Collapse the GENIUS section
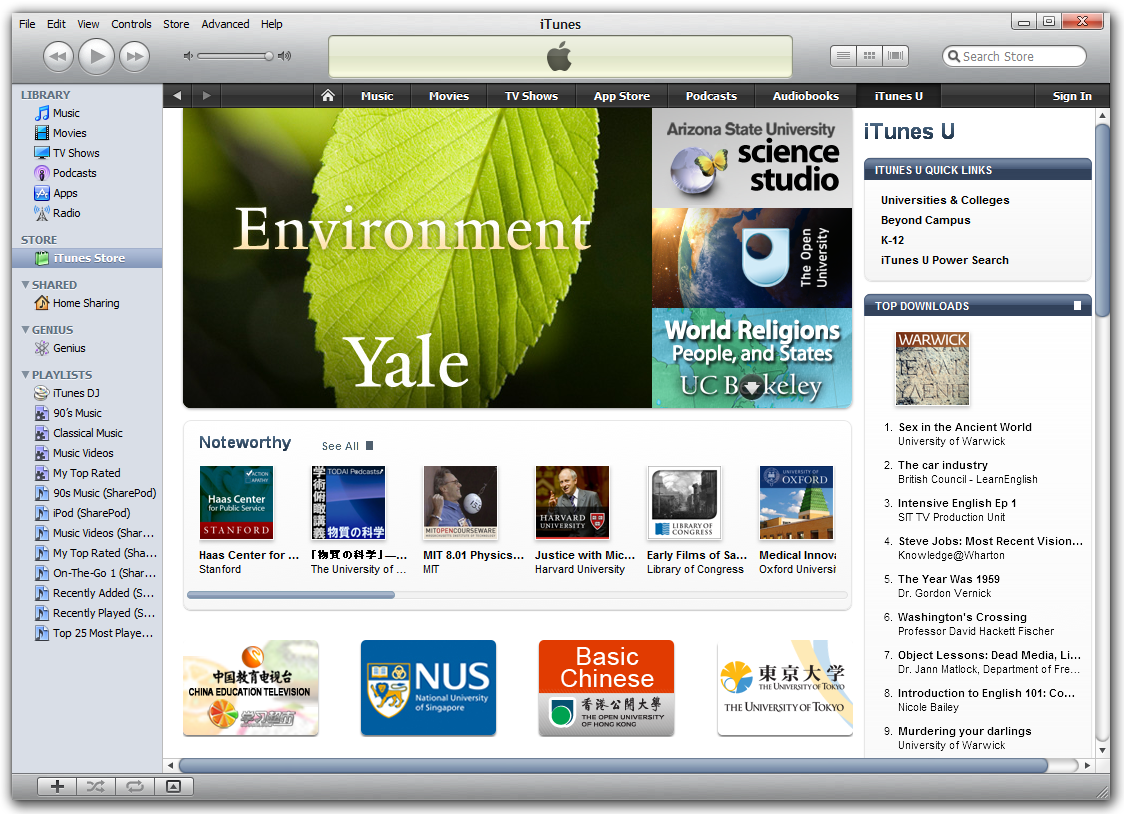 tap(26, 330)
